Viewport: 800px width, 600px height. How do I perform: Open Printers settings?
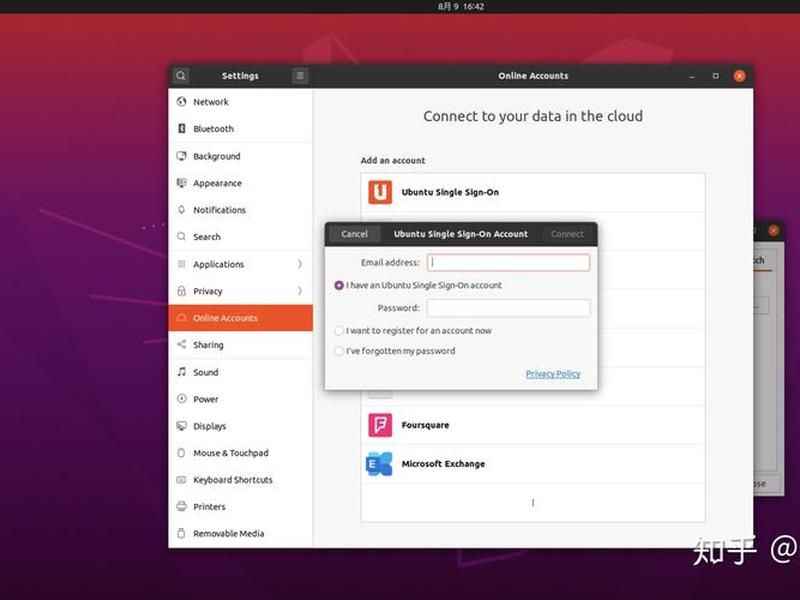240,507
